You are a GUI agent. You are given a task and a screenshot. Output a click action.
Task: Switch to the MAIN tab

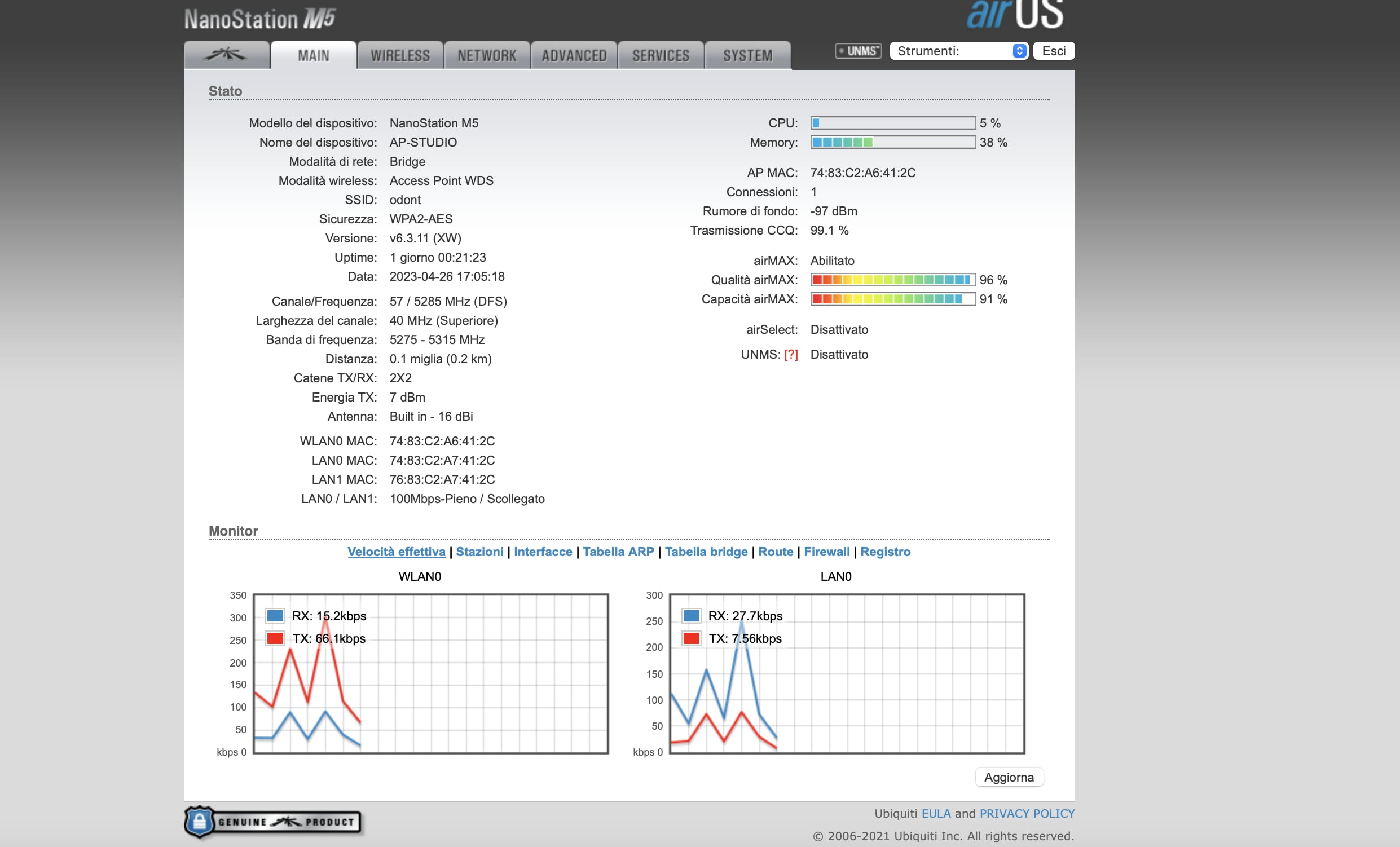314,55
